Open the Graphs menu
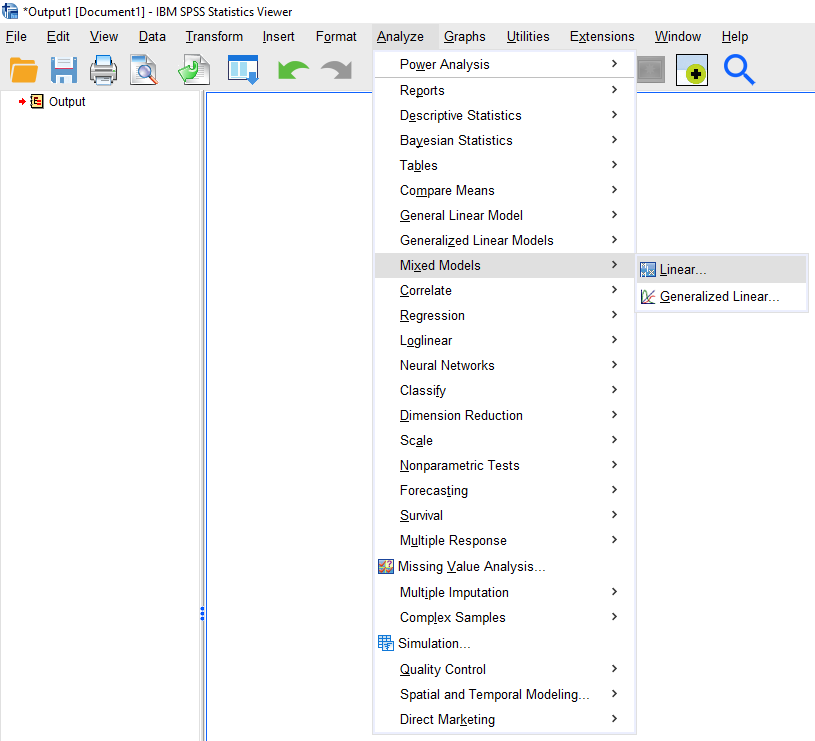The image size is (815, 741). (x=464, y=37)
